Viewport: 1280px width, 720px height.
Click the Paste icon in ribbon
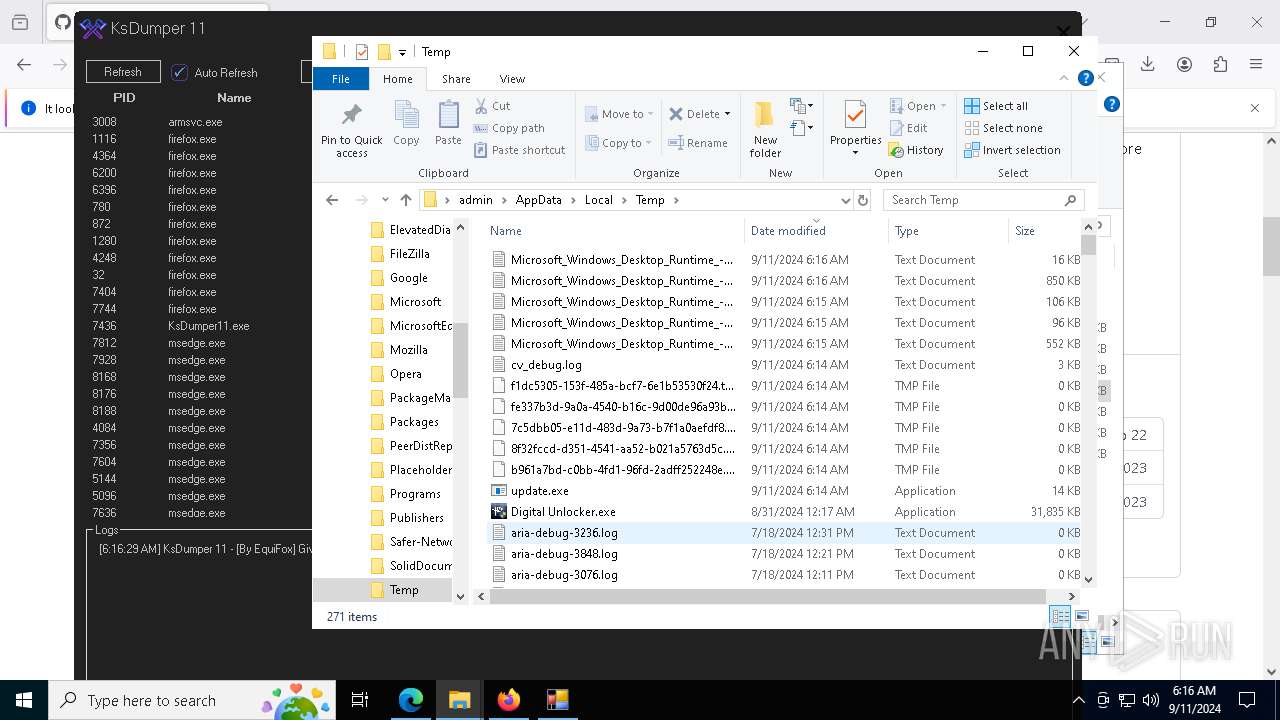click(448, 124)
